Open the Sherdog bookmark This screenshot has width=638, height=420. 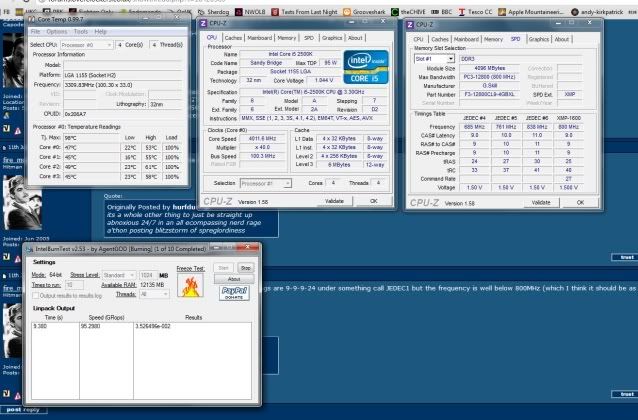click(x=213, y=12)
